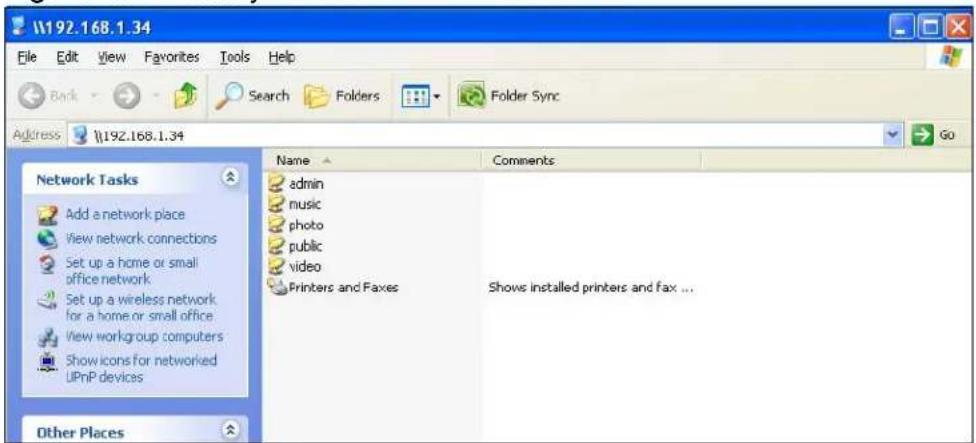
Task: Click Set up a home or small office network
Action: (x=132, y=271)
